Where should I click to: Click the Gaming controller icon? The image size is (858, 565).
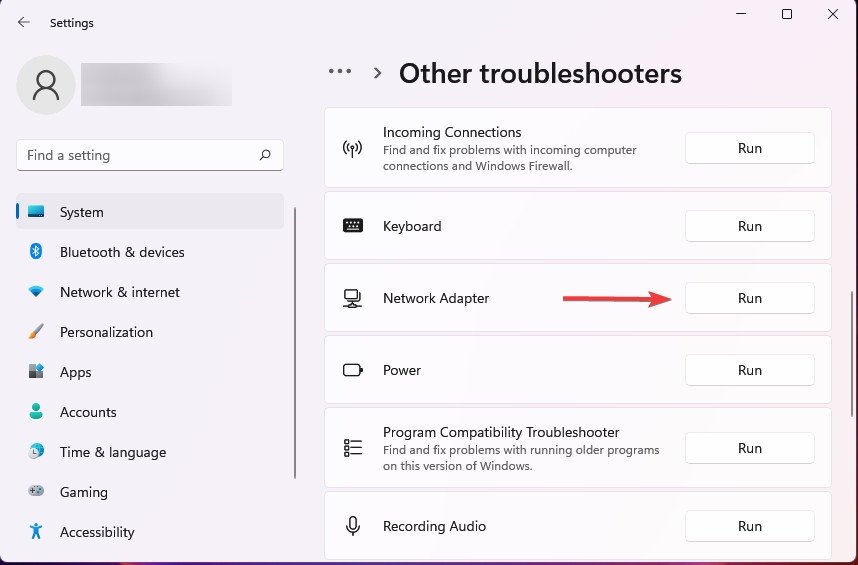tap(36, 491)
